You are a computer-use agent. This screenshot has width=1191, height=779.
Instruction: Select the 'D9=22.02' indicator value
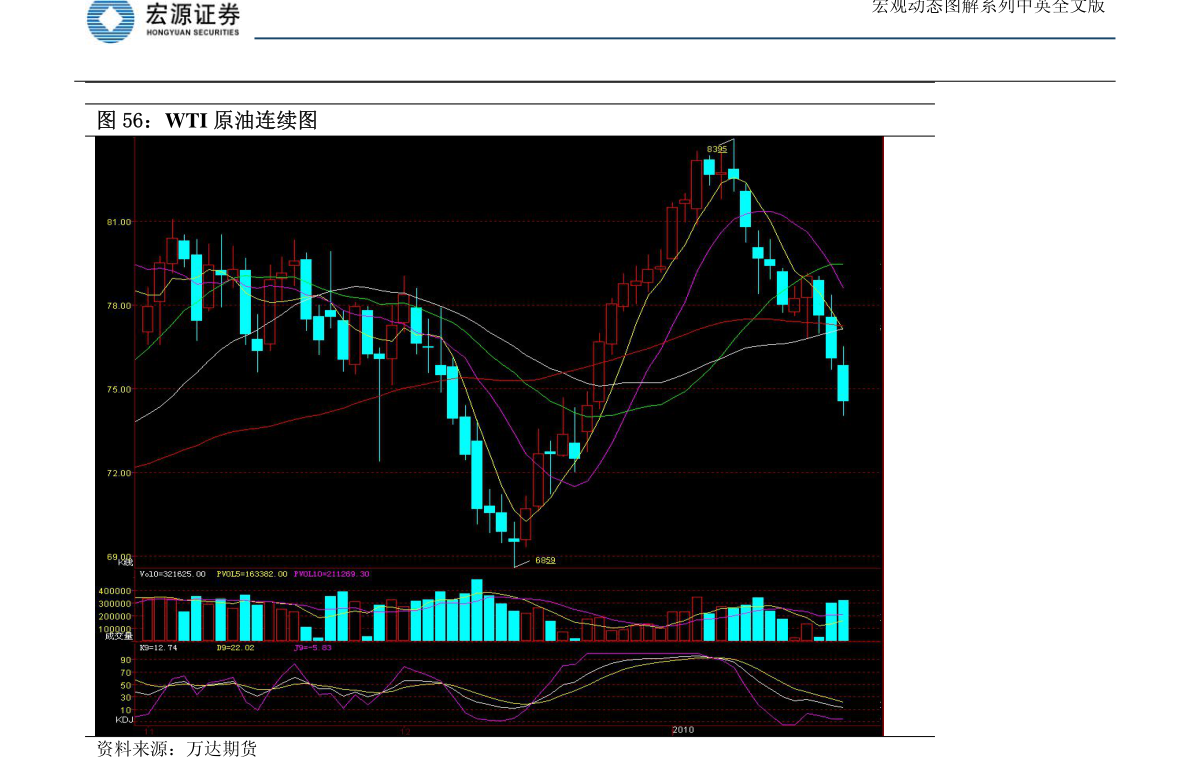tap(235, 648)
